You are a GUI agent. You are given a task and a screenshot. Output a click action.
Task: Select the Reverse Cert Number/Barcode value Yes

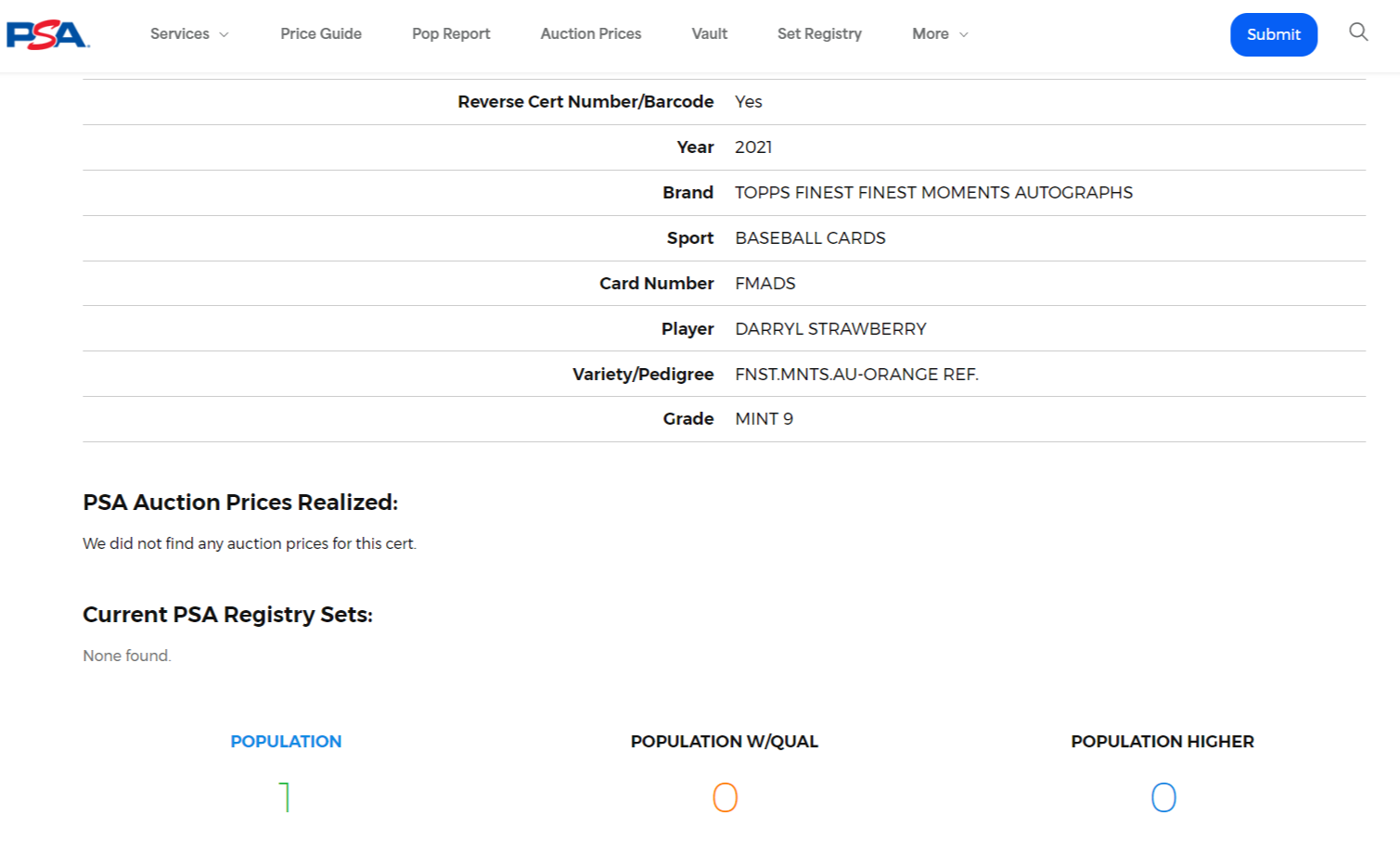click(749, 102)
